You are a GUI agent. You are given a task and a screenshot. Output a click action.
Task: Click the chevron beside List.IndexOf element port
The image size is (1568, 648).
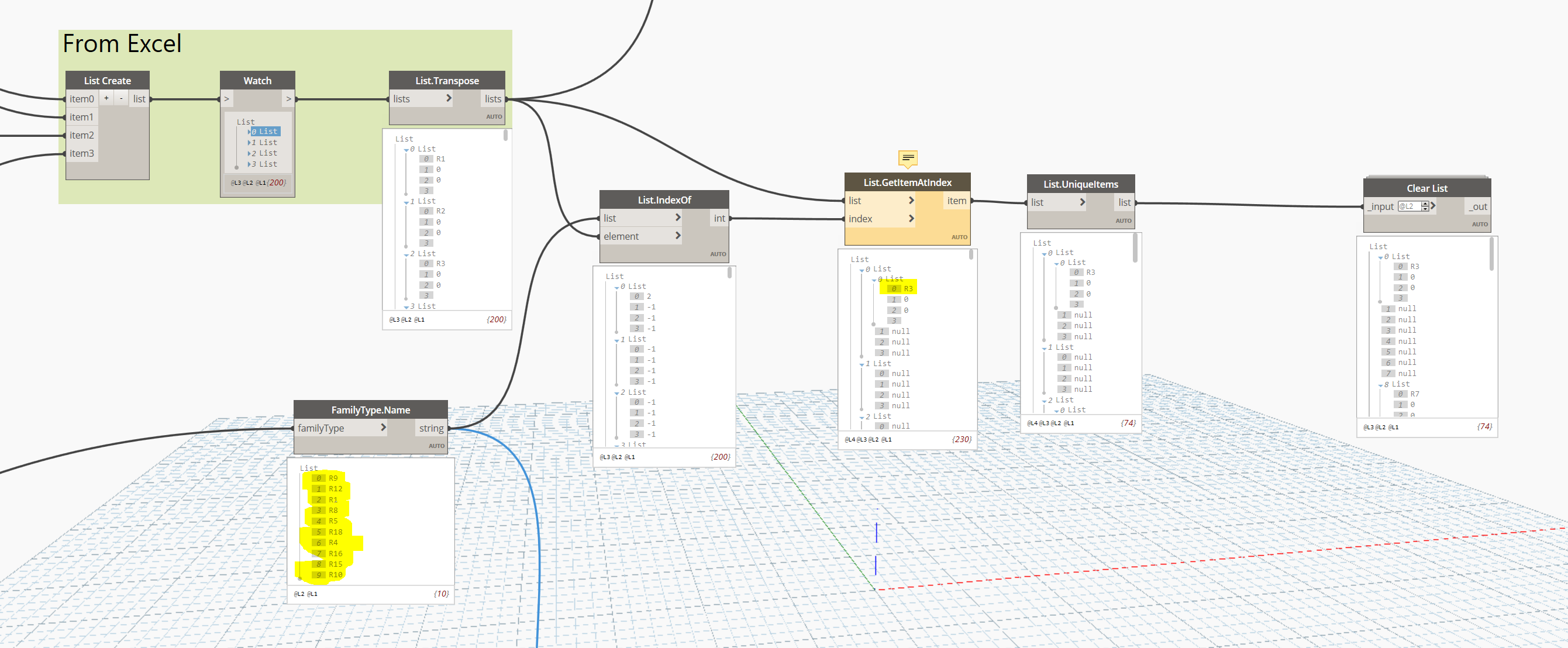click(677, 236)
